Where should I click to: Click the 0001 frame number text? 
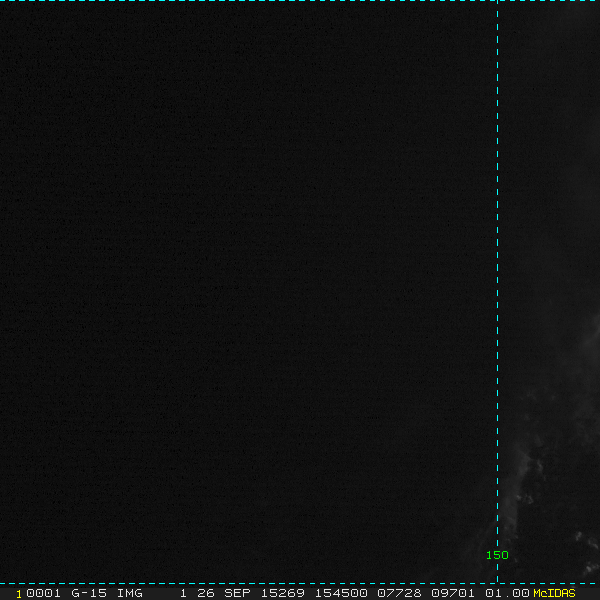click(x=44, y=593)
